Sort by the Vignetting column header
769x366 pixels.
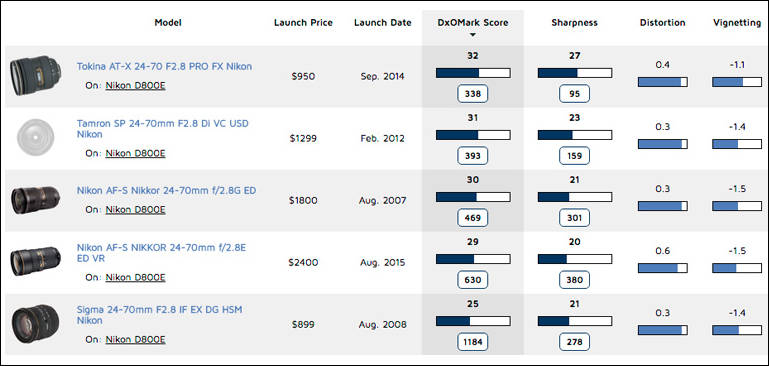click(x=737, y=23)
